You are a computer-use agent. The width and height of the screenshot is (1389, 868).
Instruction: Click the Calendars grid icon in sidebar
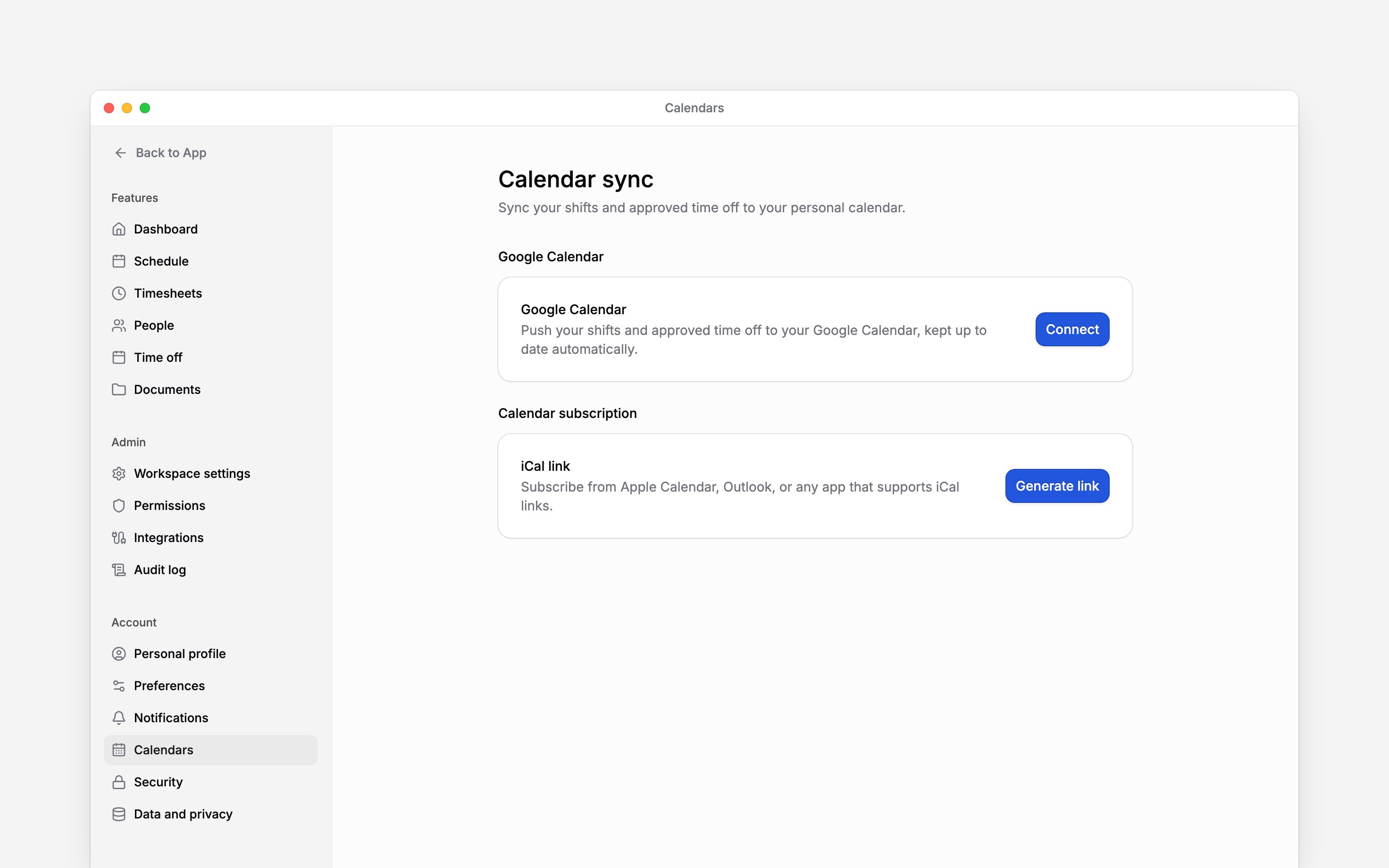pos(119,751)
